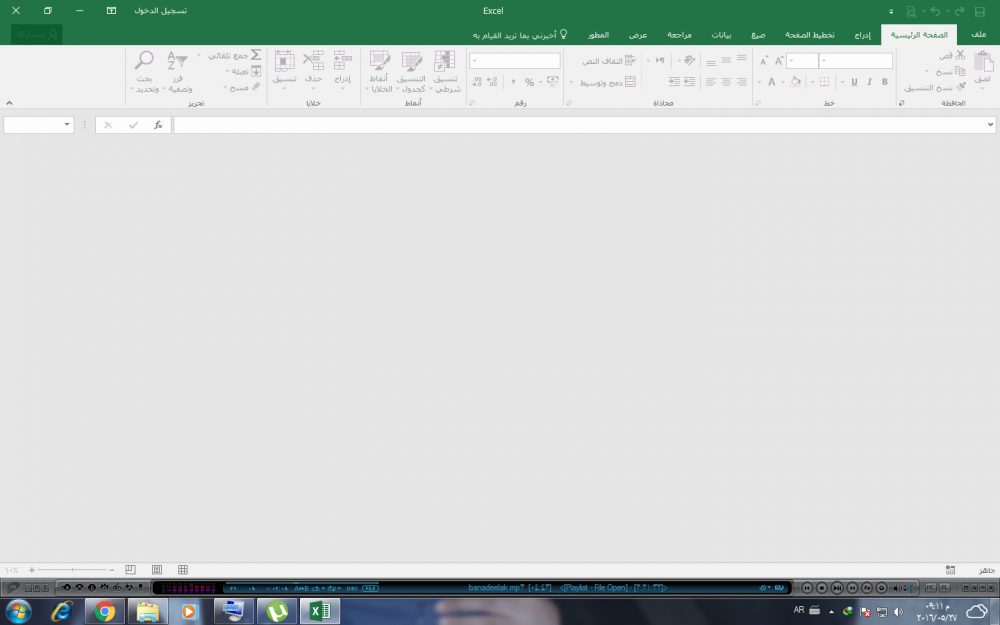The width and height of the screenshot is (1000, 625).
Task: Click the Zoom In plus button
Action: tap(32, 570)
